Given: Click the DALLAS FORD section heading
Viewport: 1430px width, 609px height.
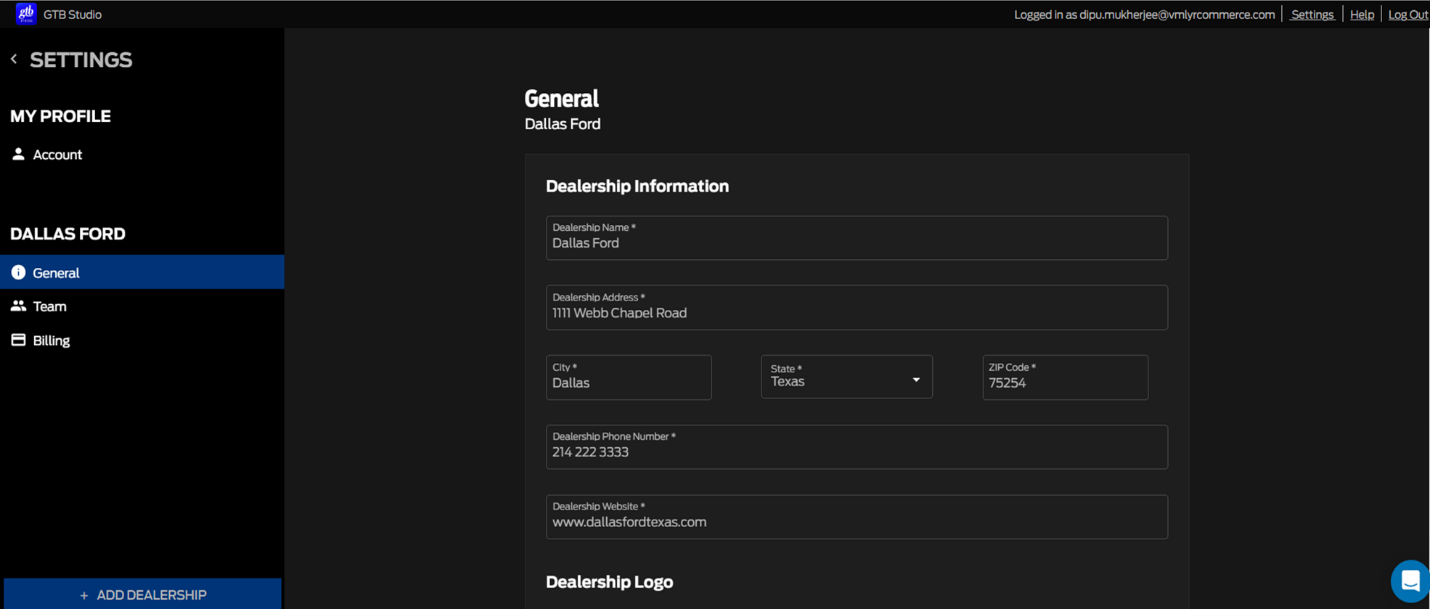Looking at the screenshot, I should click(x=68, y=234).
